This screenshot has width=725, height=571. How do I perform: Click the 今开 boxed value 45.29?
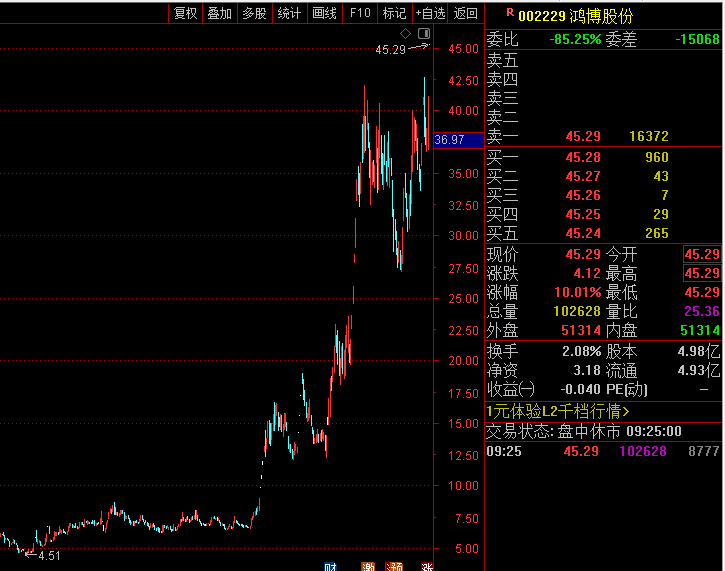[x=702, y=254]
